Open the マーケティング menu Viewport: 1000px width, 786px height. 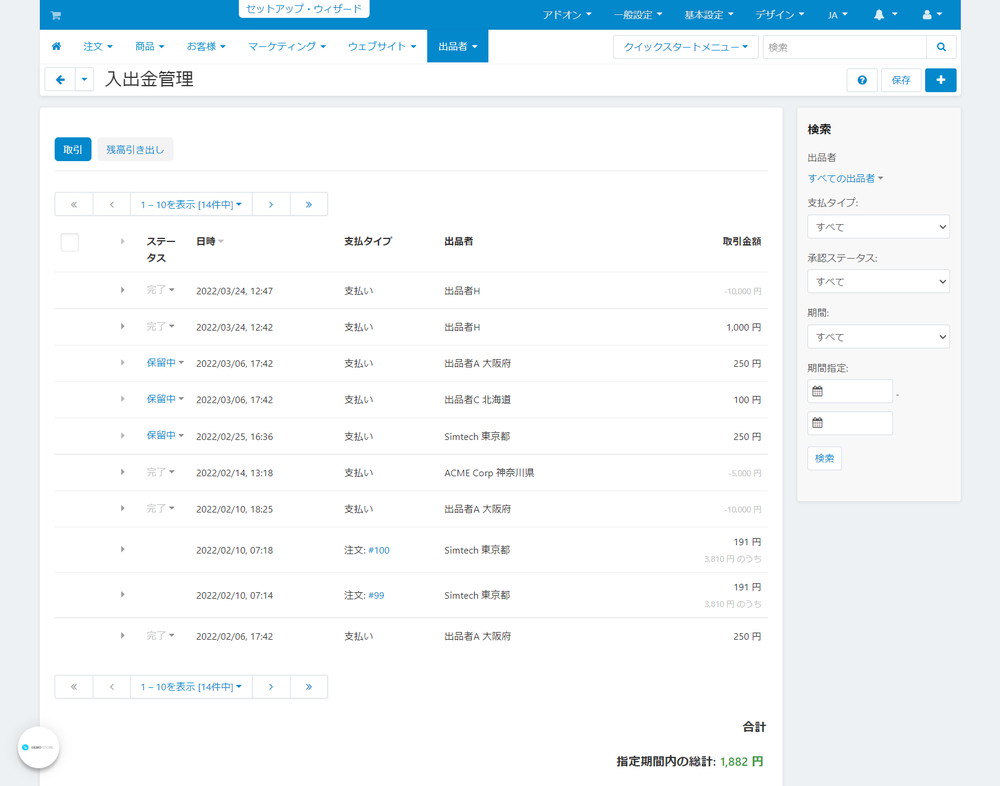(x=287, y=46)
